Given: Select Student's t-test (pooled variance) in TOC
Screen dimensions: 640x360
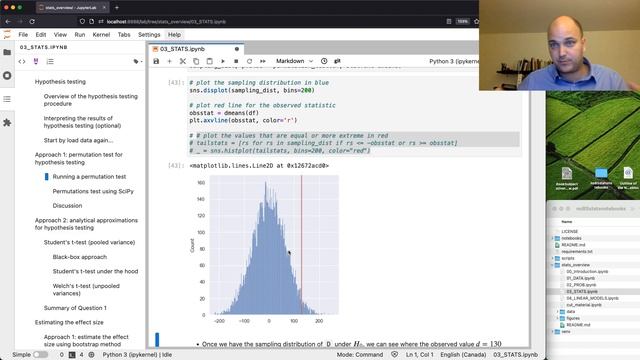Looking at the screenshot, I should (89, 242).
